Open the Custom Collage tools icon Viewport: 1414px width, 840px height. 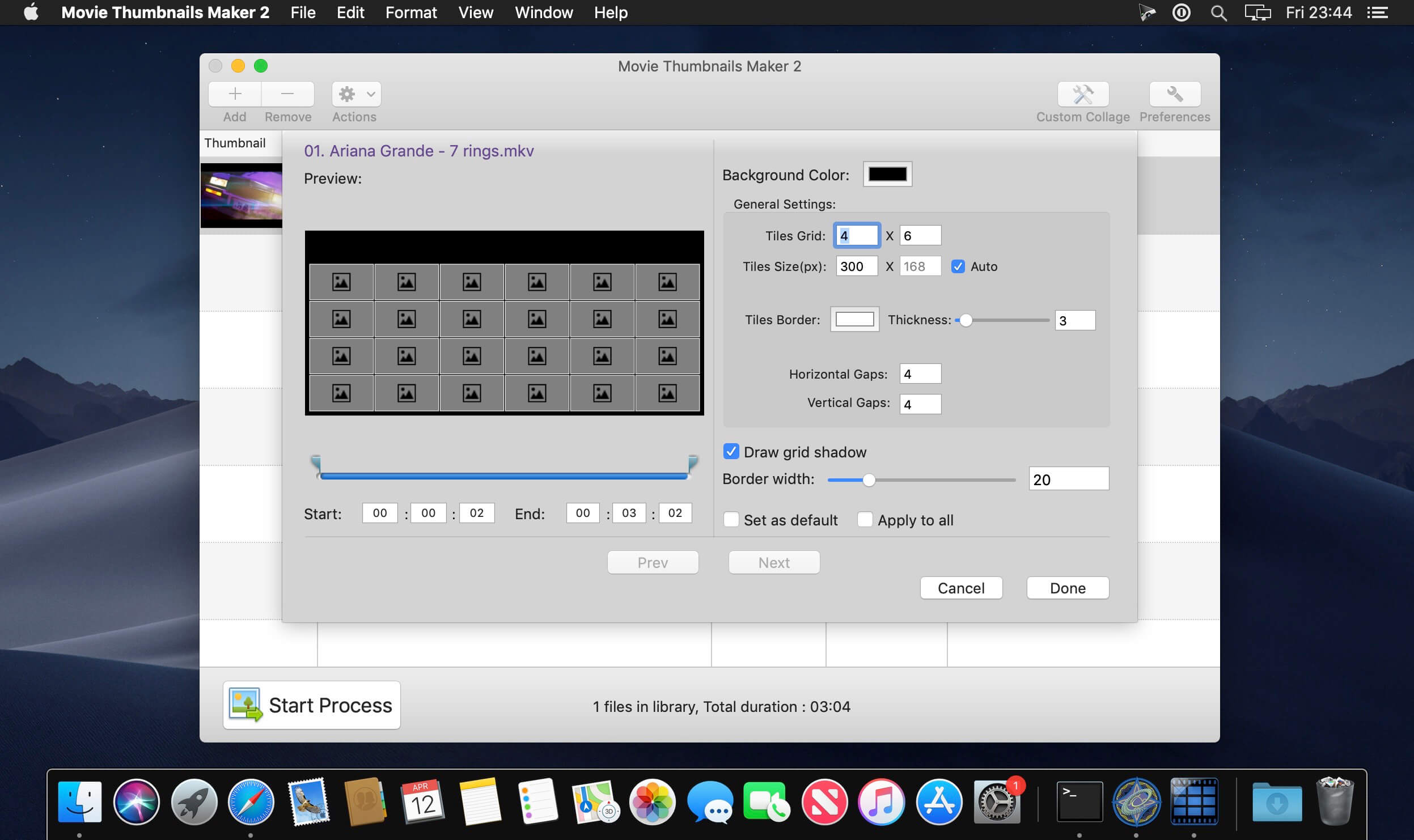[x=1083, y=95]
